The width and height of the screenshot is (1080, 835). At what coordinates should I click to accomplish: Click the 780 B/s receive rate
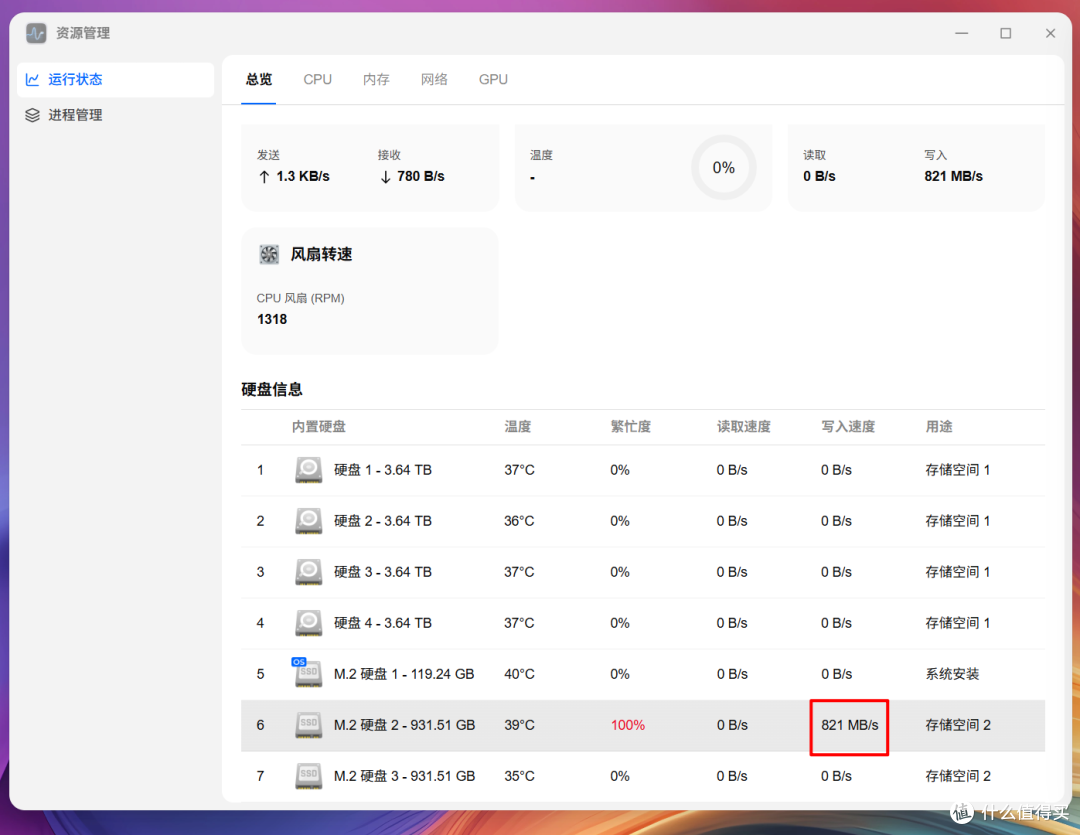point(421,177)
